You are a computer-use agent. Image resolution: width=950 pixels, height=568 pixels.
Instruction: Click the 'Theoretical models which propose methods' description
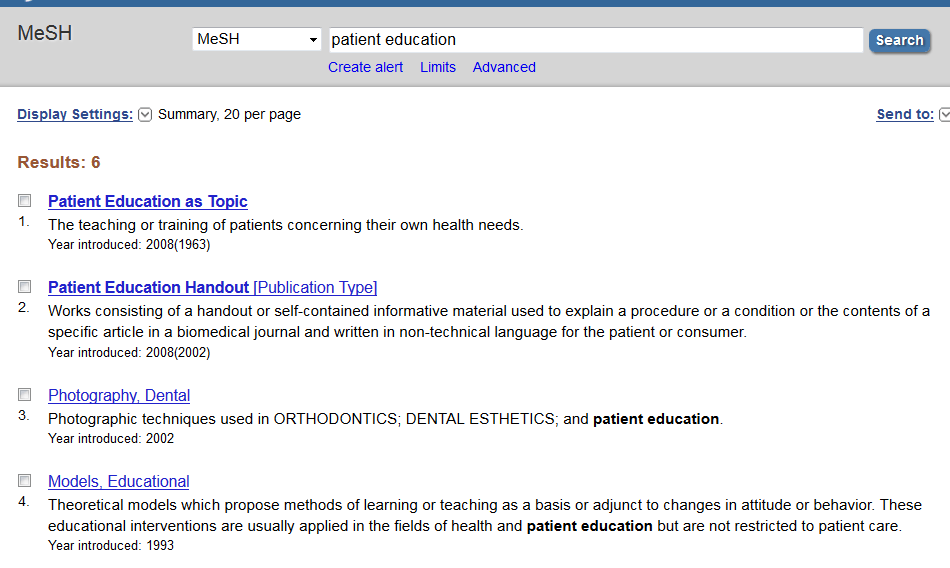(485, 515)
